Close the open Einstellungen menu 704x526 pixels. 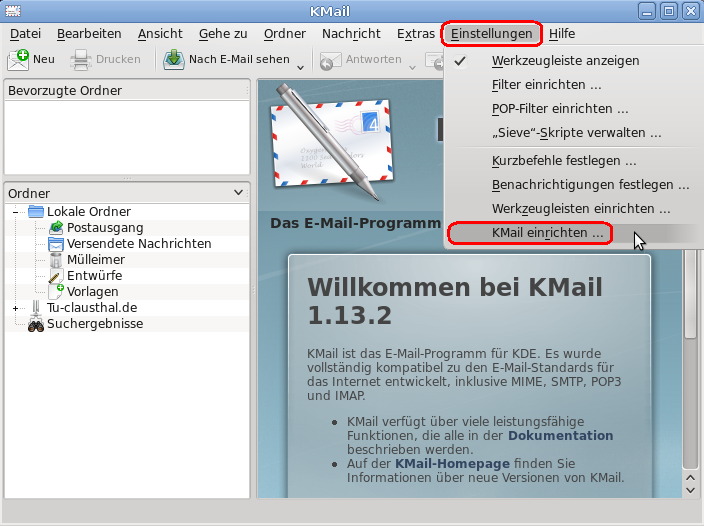[492, 34]
